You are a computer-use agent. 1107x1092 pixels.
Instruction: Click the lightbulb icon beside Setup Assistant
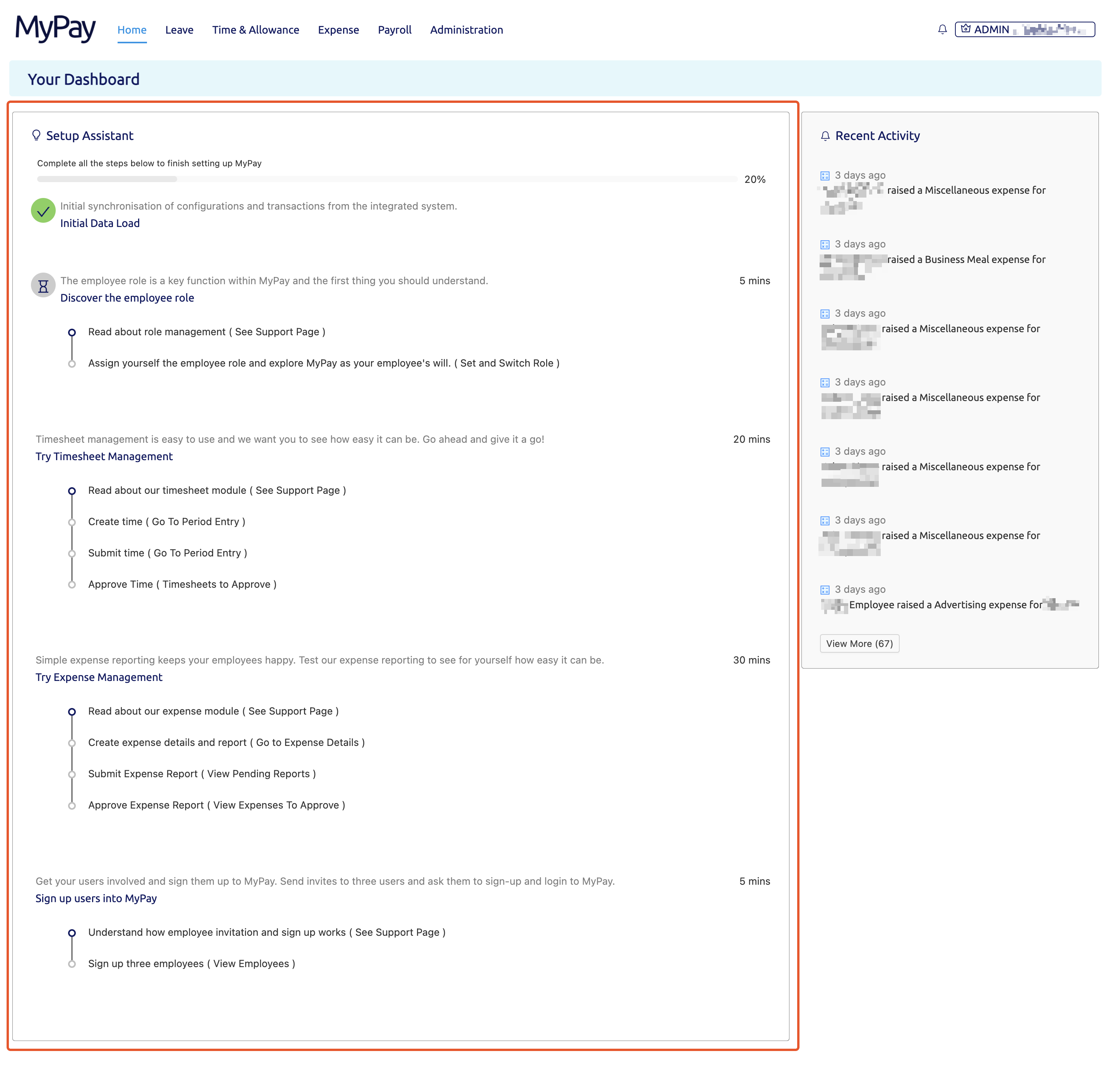36,135
